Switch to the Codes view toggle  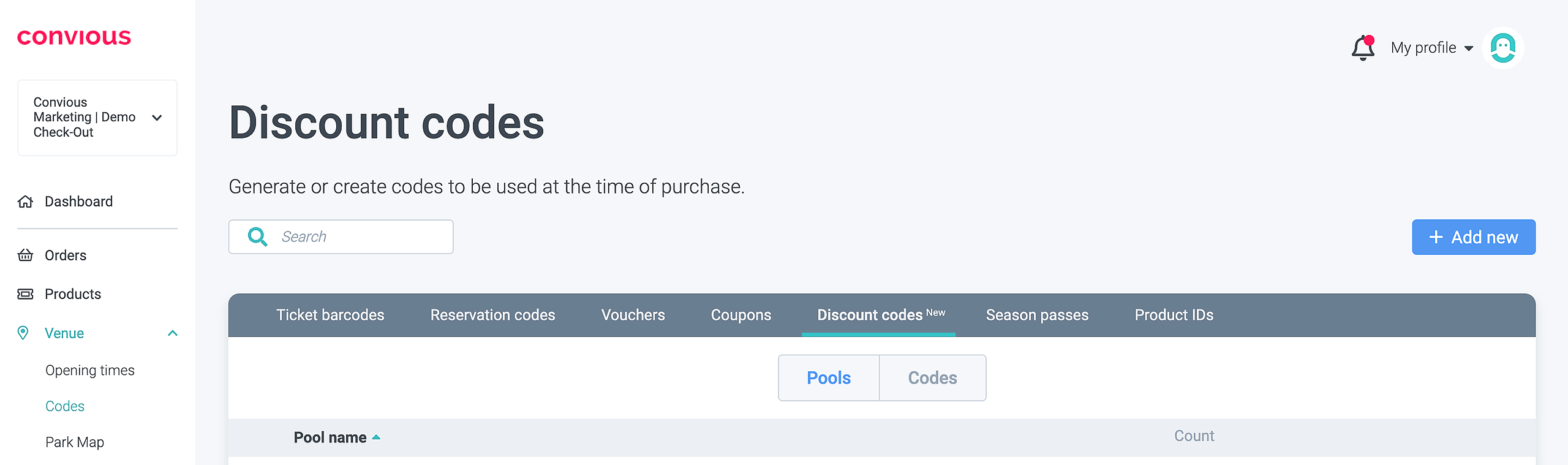pos(932,378)
